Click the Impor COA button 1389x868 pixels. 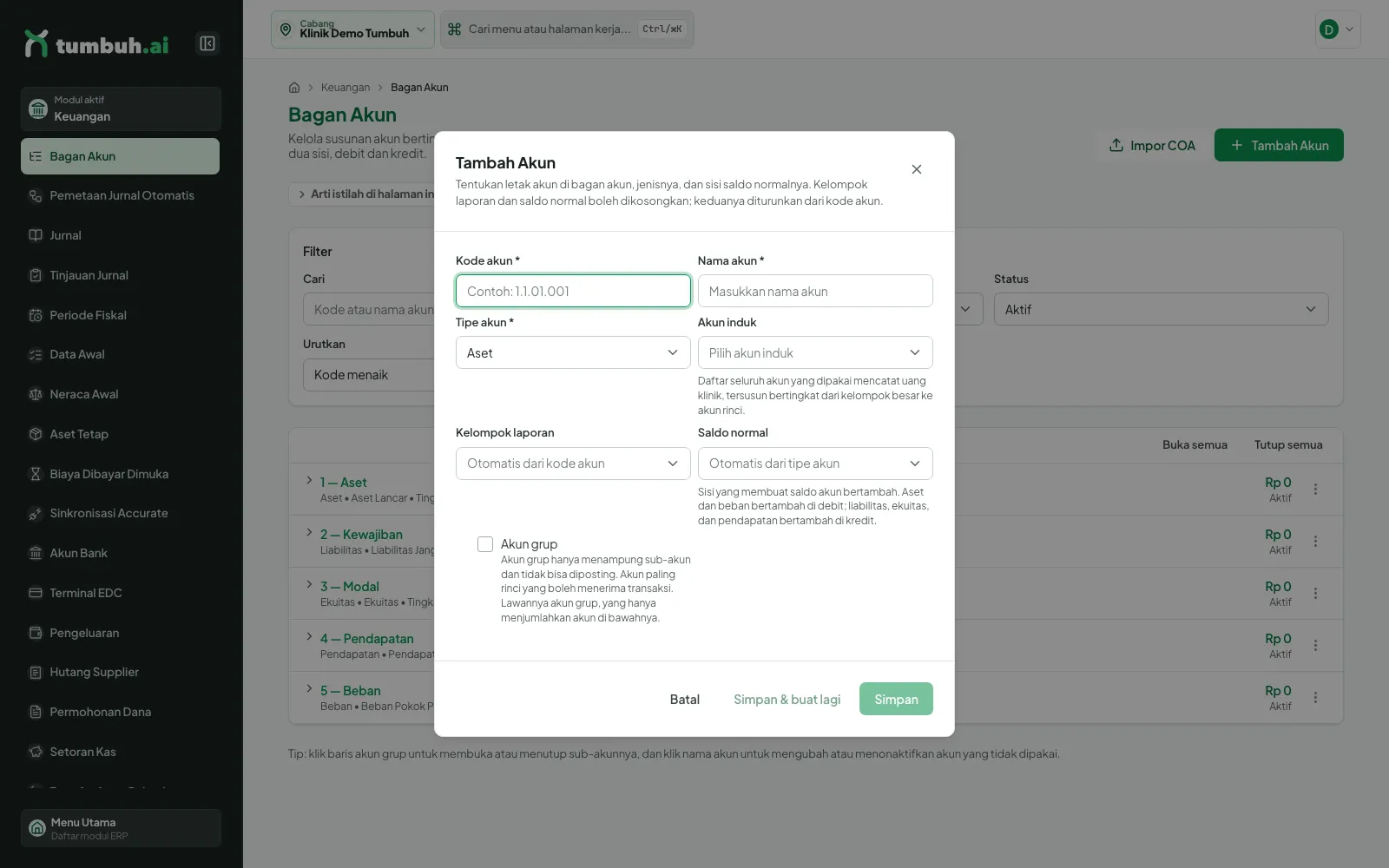click(1152, 145)
